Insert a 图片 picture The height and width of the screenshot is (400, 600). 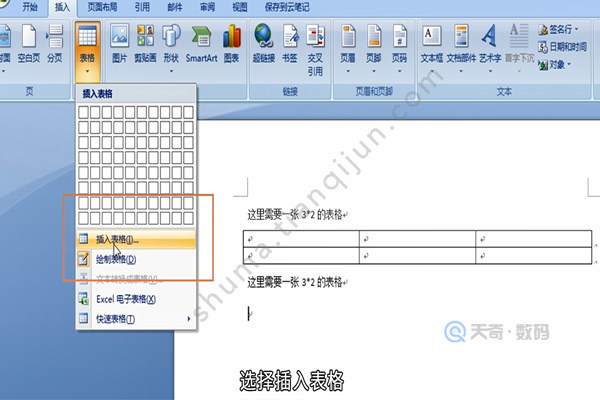[x=119, y=44]
